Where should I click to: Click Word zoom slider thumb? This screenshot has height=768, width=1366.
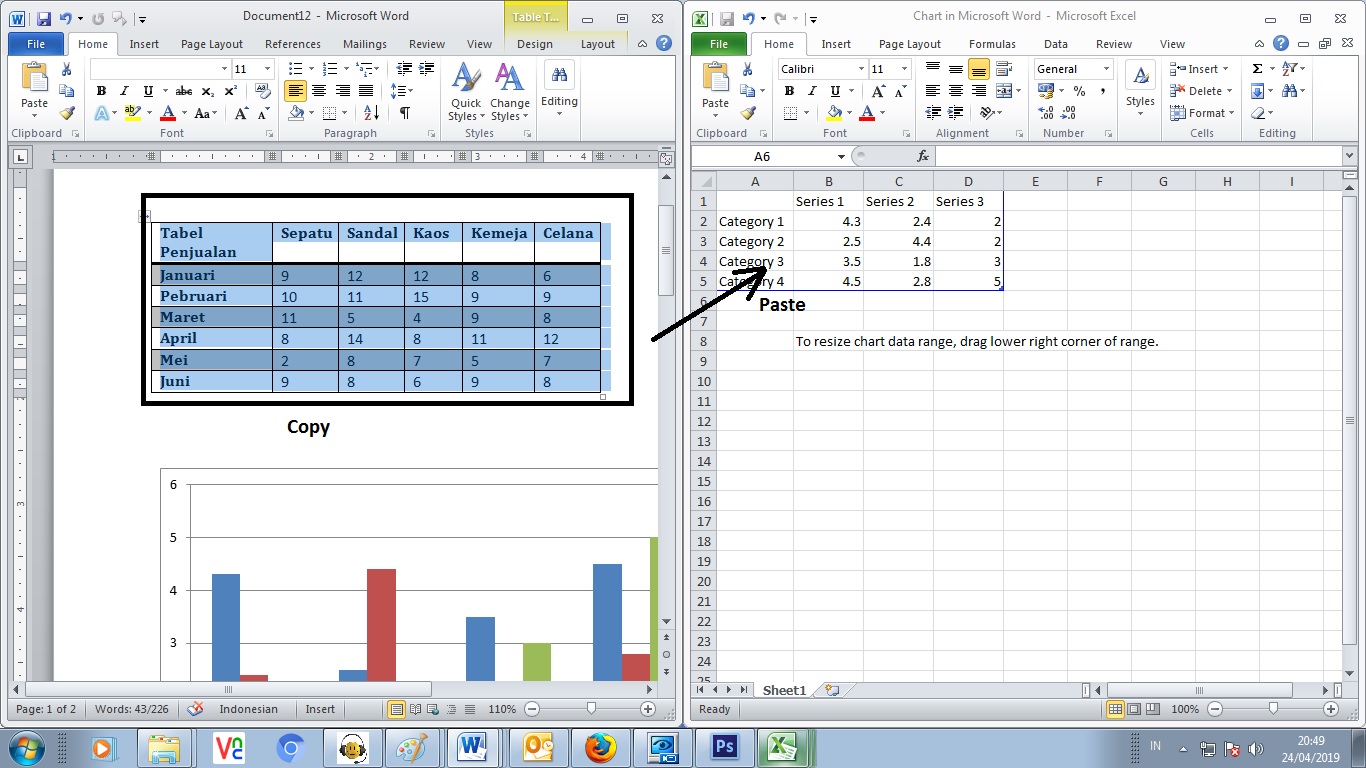pos(592,709)
